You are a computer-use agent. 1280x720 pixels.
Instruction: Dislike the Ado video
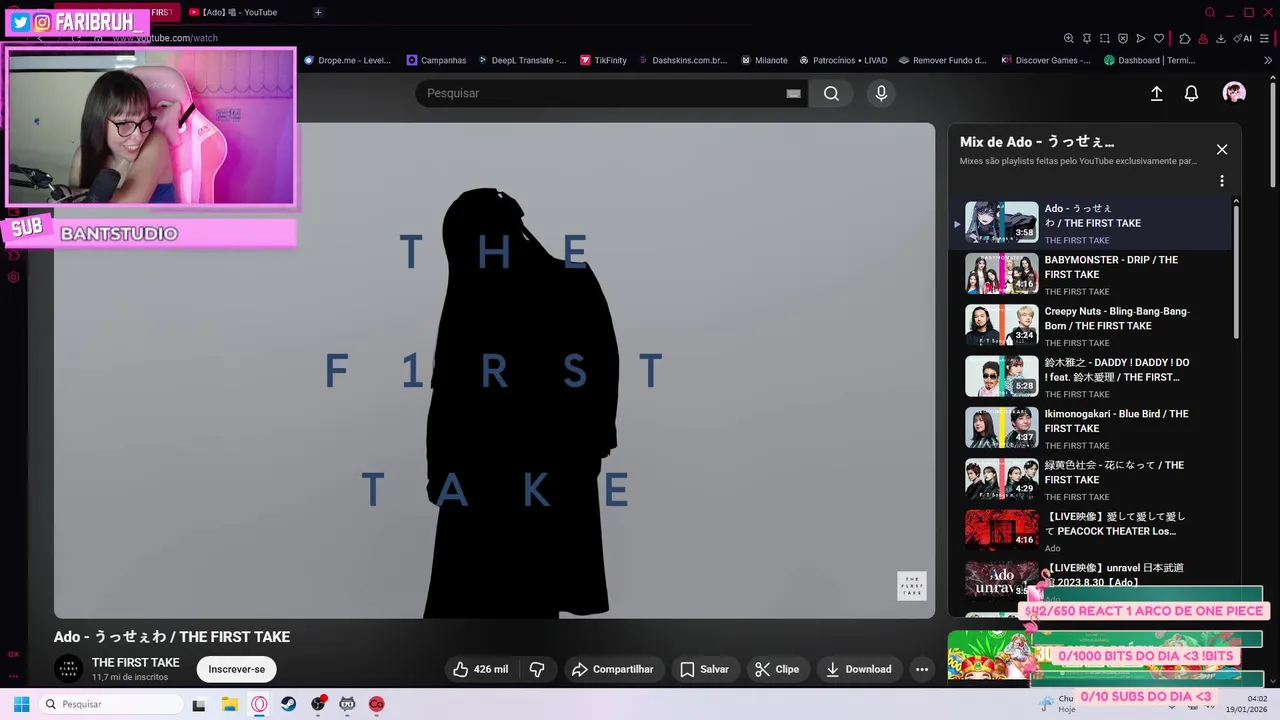(537, 669)
